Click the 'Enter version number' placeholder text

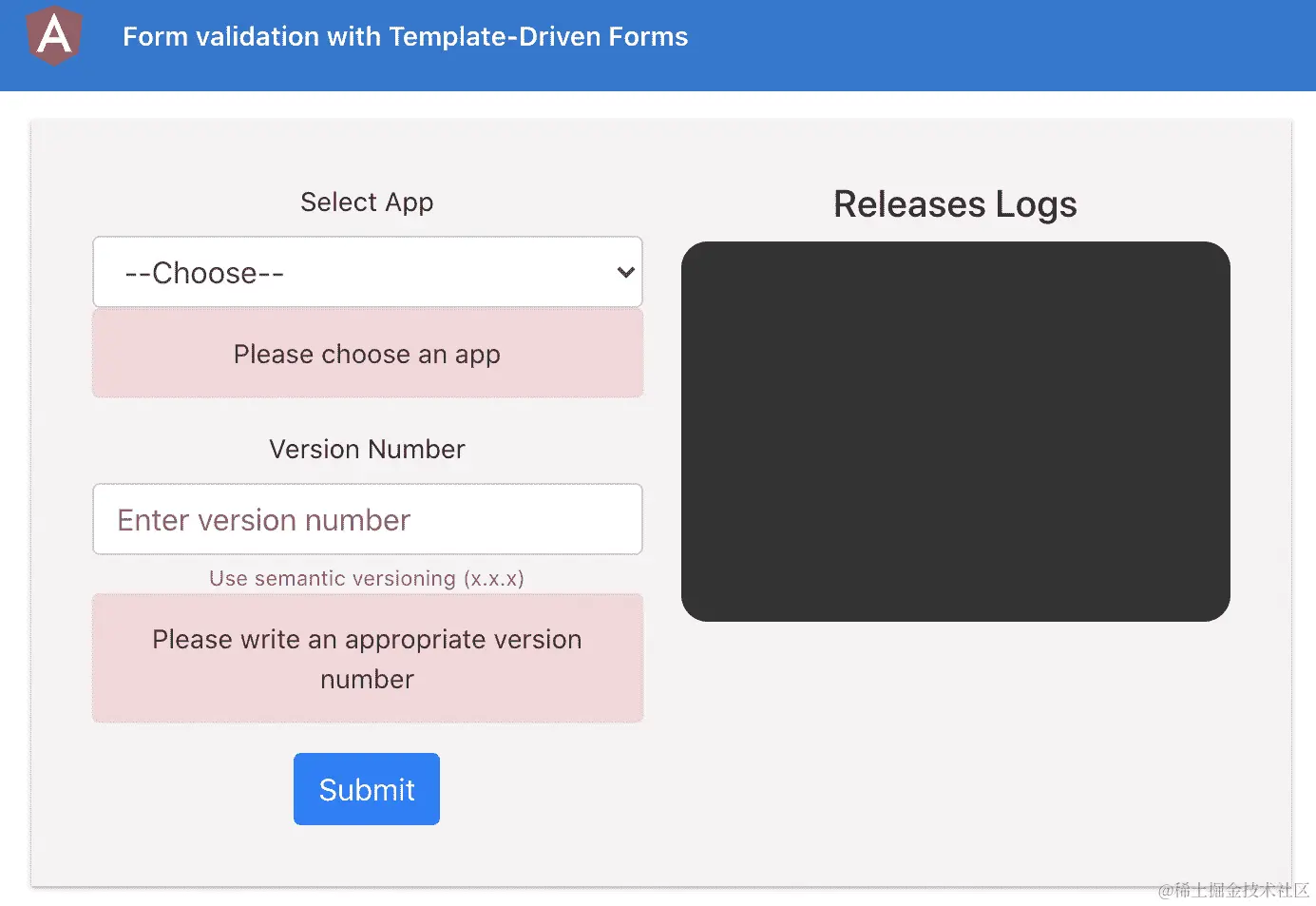pos(263,519)
